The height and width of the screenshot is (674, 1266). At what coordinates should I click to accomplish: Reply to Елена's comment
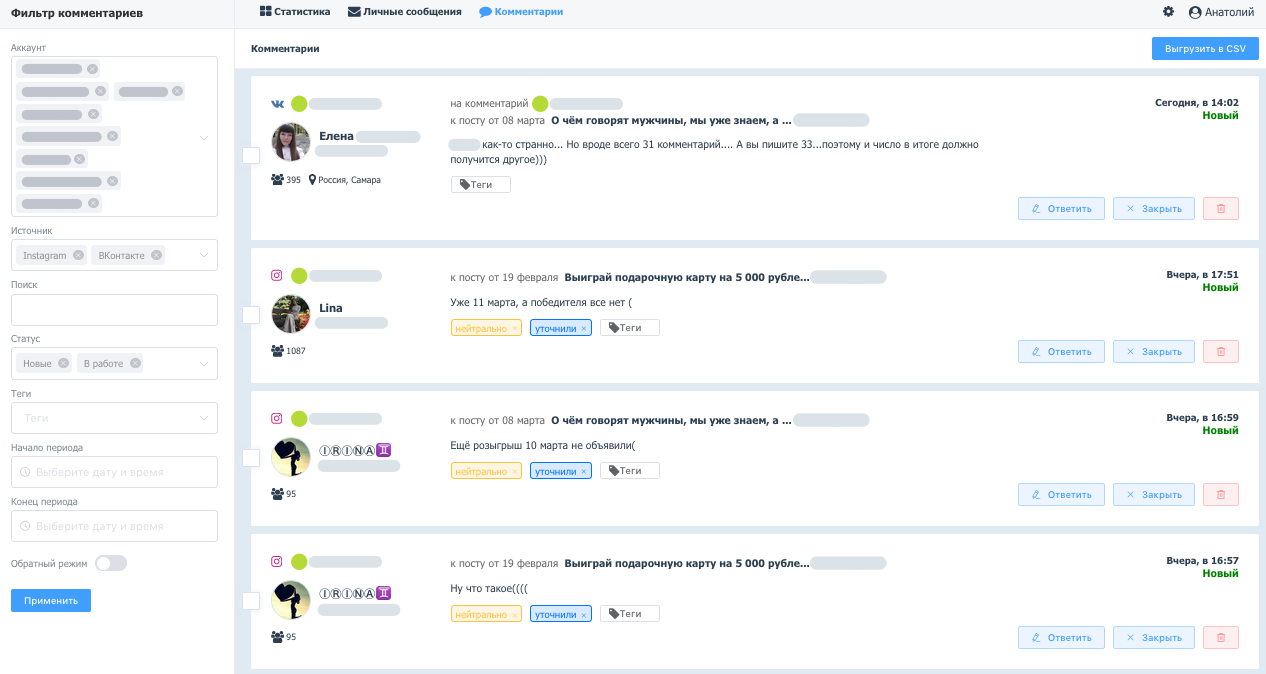click(1061, 208)
